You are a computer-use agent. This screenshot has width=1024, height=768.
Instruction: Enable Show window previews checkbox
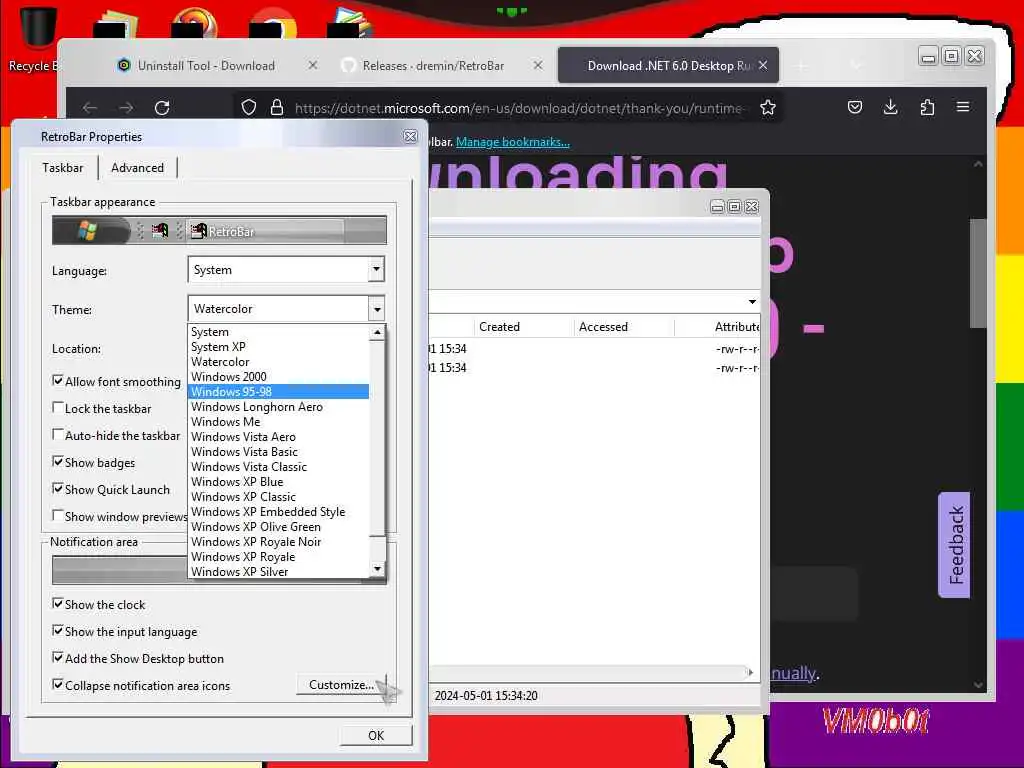click(x=58, y=515)
